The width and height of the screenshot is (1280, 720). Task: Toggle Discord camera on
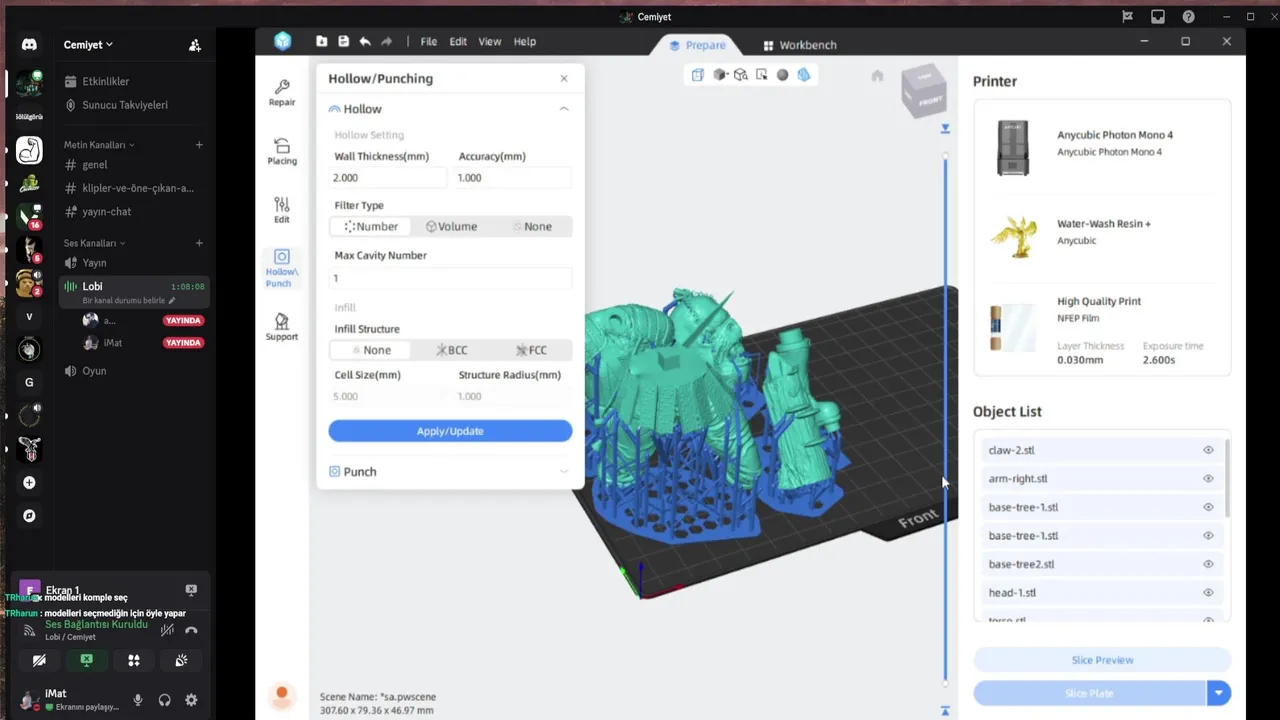coord(39,660)
